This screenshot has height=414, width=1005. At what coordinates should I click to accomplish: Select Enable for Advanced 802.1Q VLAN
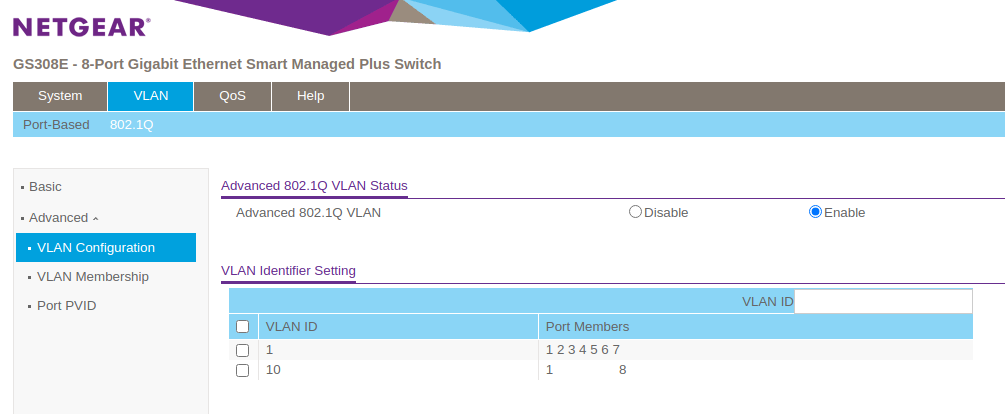tap(815, 212)
